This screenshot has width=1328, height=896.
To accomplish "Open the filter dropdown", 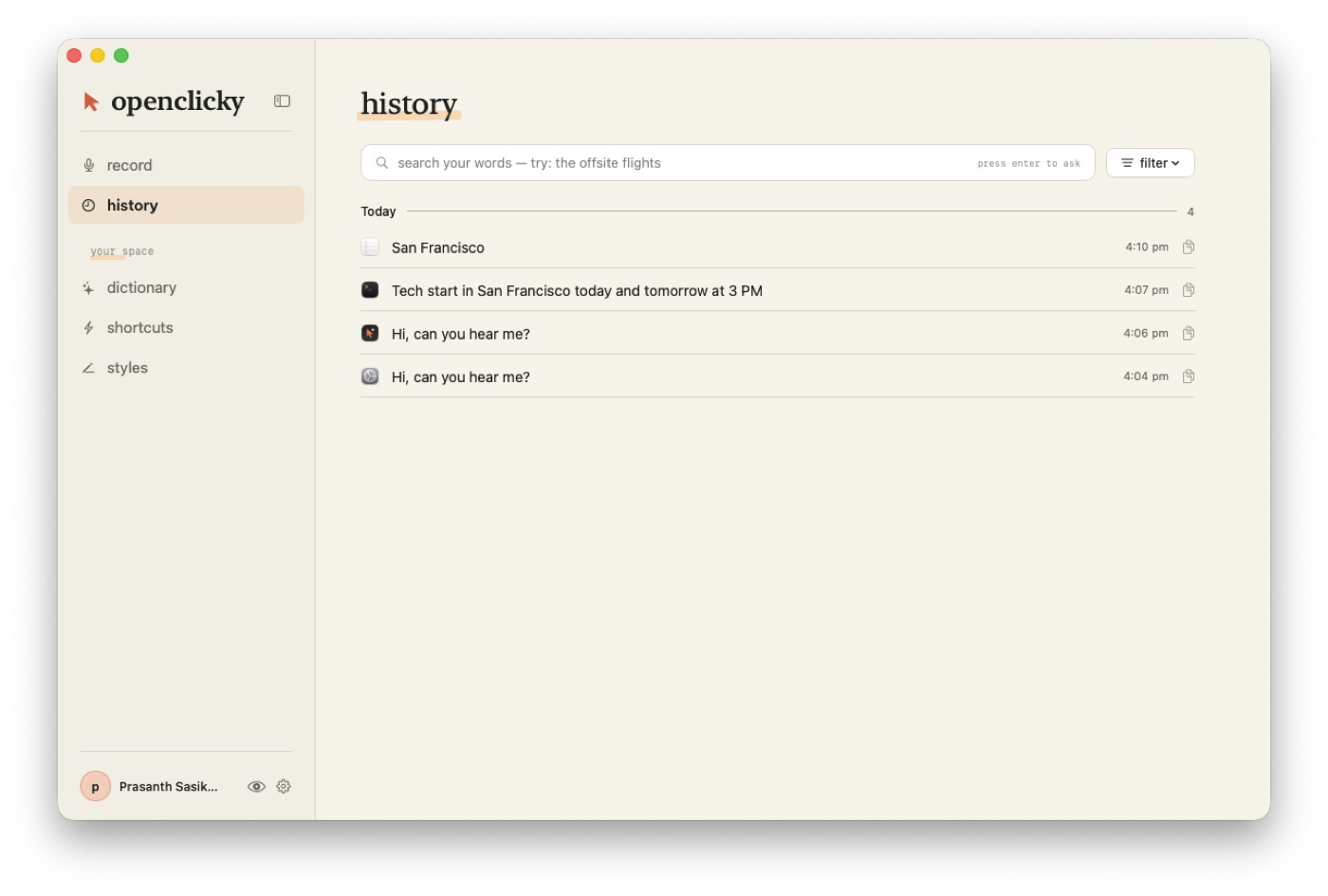I will 1150,163.
